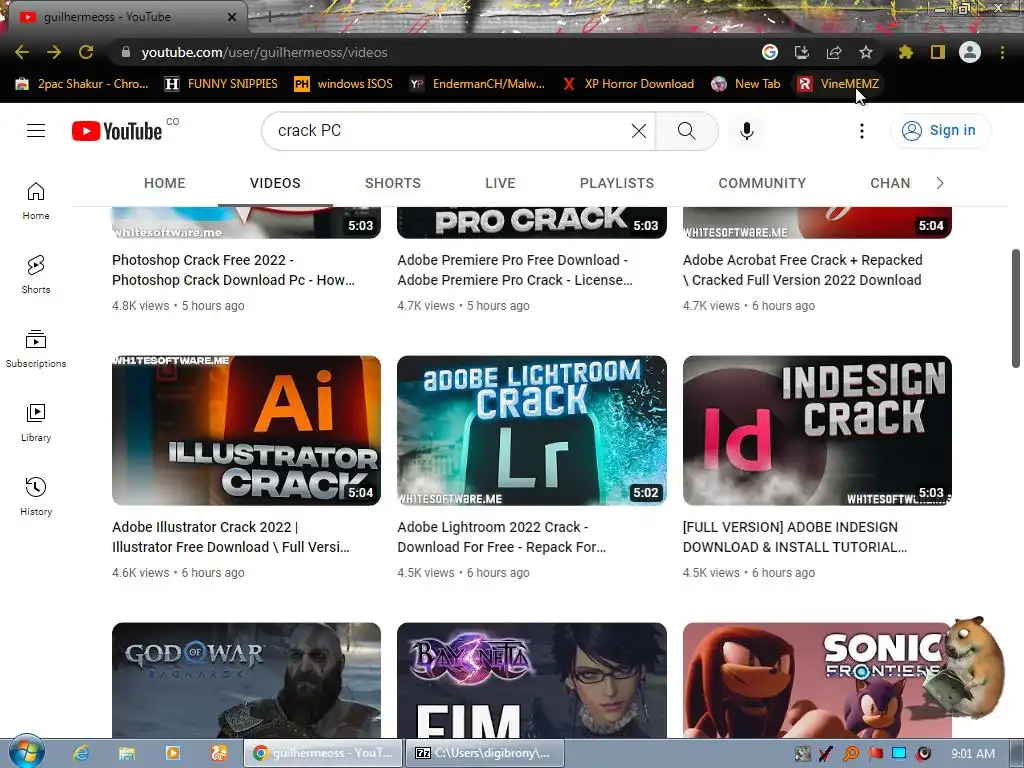
Task: Open the YouTube hamburger guide menu
Action: 36,131
